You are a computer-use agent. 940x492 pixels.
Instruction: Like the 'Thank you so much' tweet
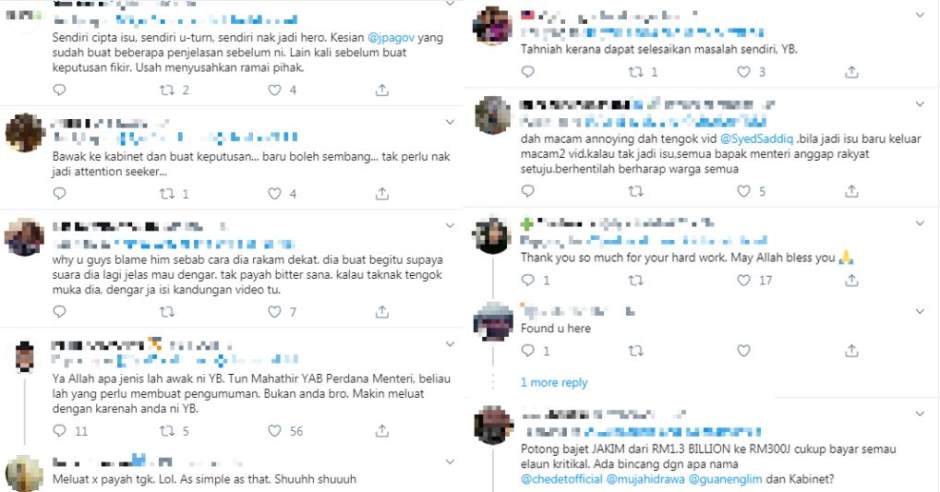coord(743,280)
